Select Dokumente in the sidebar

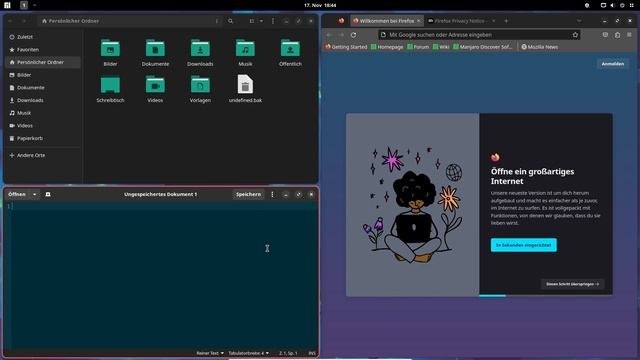pyautogui.click(x=42, y=87)
